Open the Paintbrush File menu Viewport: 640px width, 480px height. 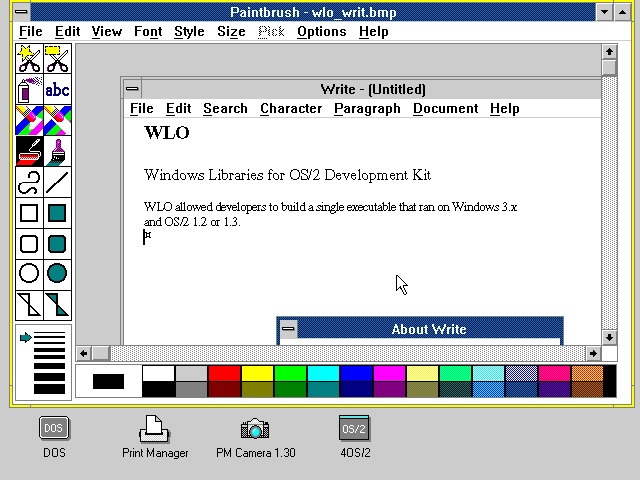31,32
